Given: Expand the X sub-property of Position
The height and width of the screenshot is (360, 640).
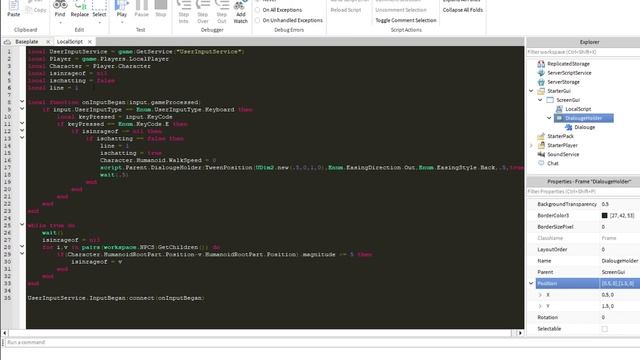Looking at the screenshot, I should click(x=540, y=295).
